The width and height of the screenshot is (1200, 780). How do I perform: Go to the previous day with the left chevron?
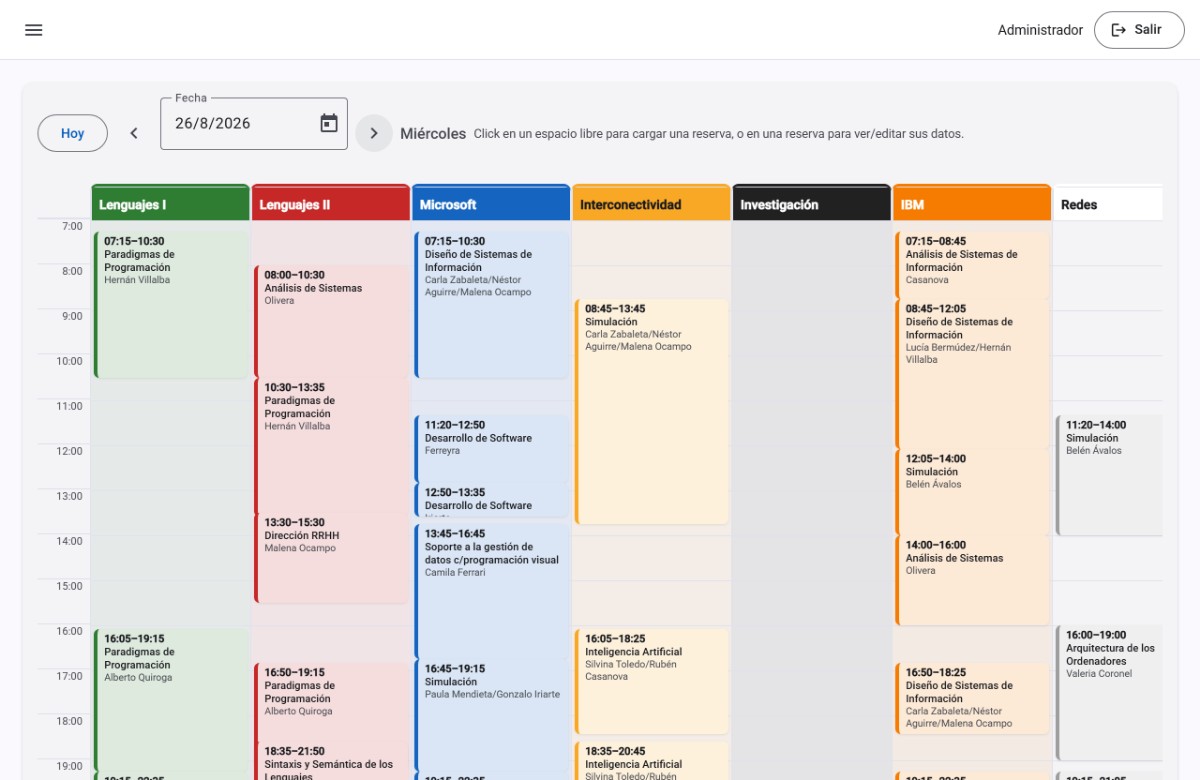click(x=134, y=133)
